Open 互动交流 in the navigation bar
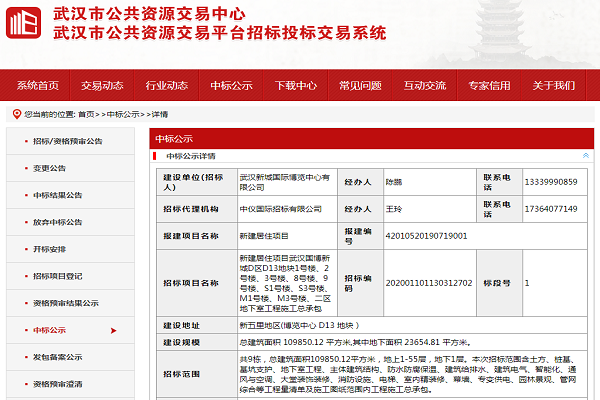 coord(425,85)
